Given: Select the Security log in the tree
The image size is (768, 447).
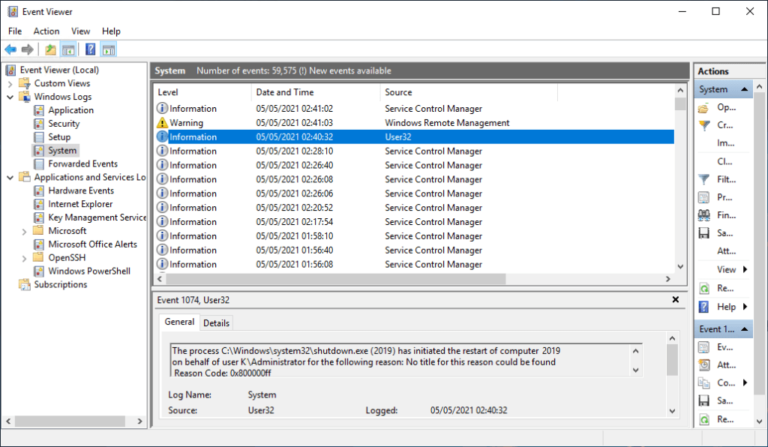Looking at the screenshot, I should (x=64, y=124).
